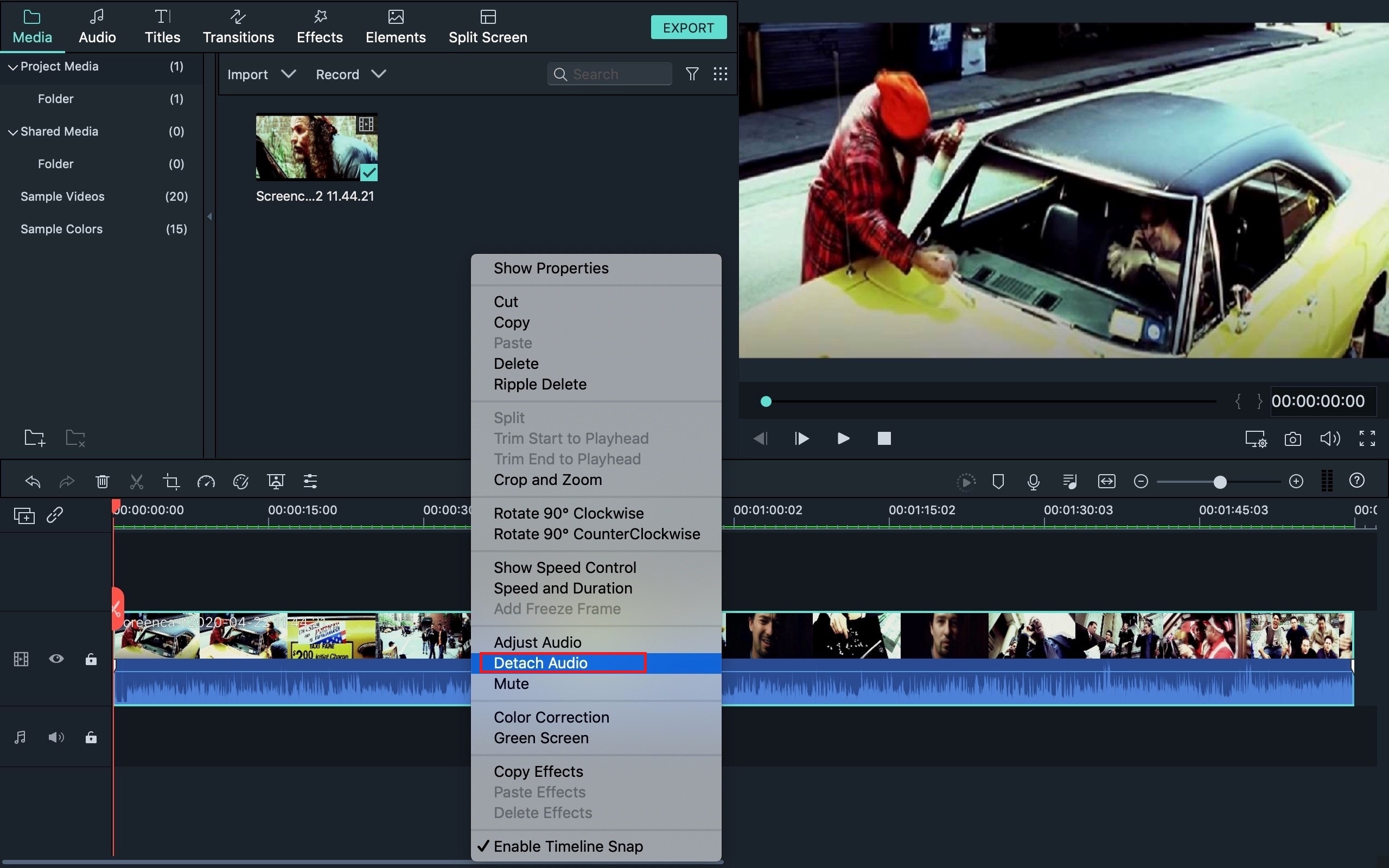Click the split/cut tool icon

point(137,481)
